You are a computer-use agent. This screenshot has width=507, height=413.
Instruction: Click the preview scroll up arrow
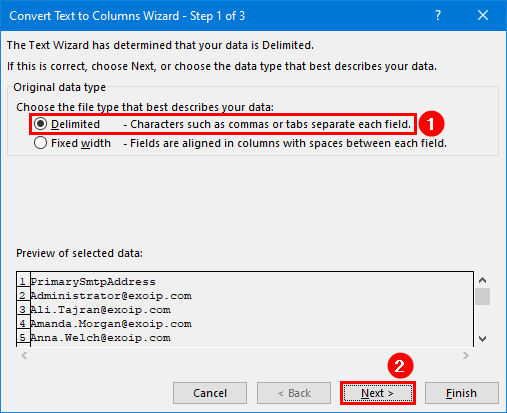(x=482, y=280)
